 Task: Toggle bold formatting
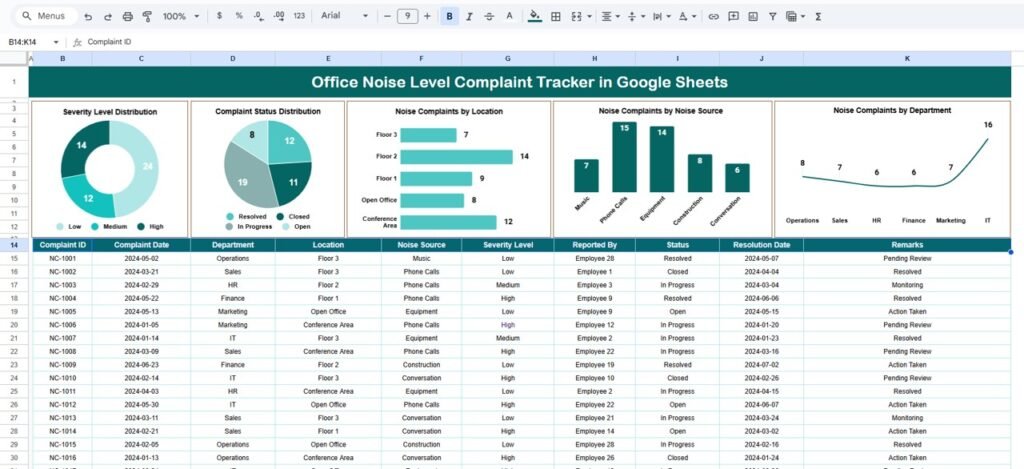449,16
